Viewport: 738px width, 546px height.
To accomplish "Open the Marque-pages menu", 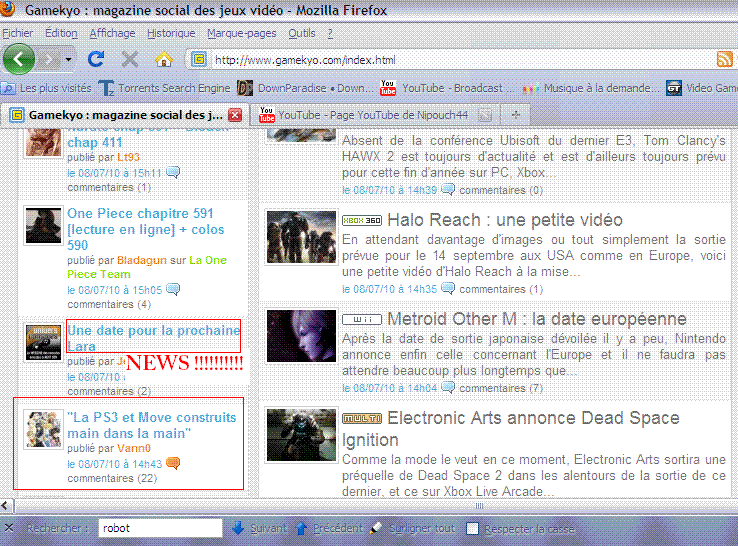I will [x=242, y=33].
